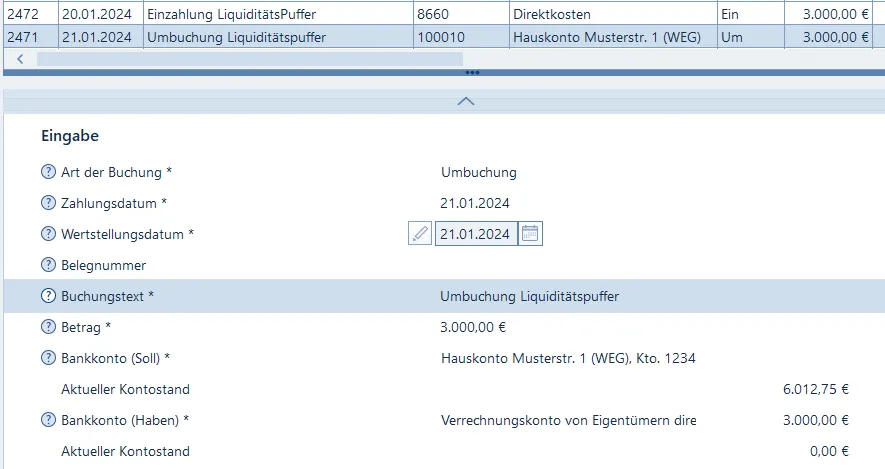Collapse the Eingabe panel with chevron

465,101
